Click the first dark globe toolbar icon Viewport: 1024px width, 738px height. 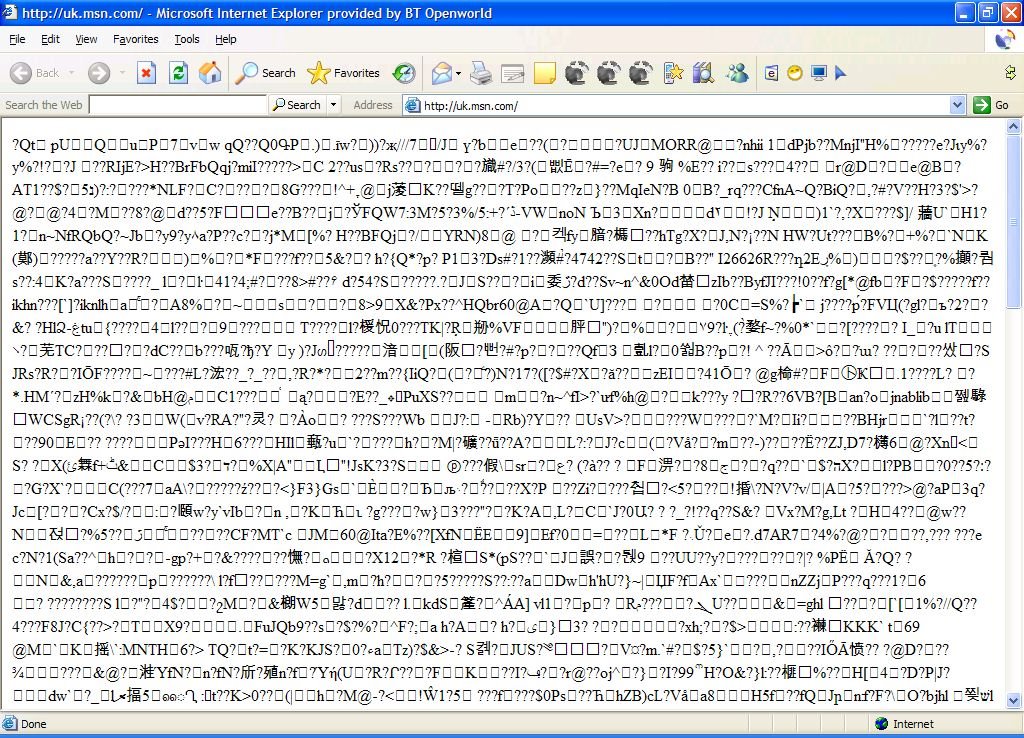[x=576, y=73]
